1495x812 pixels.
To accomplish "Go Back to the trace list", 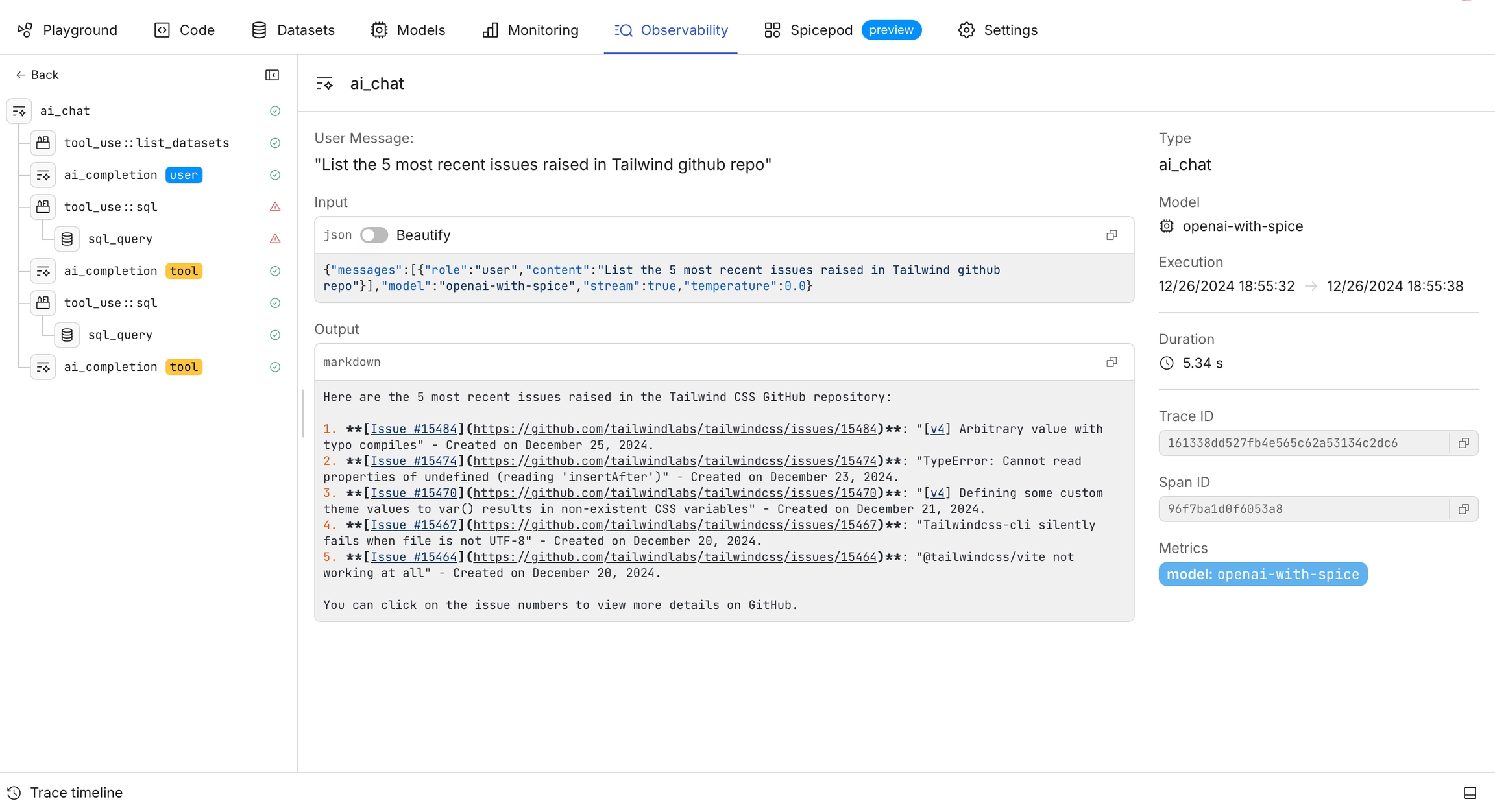I will pos(37,75).
